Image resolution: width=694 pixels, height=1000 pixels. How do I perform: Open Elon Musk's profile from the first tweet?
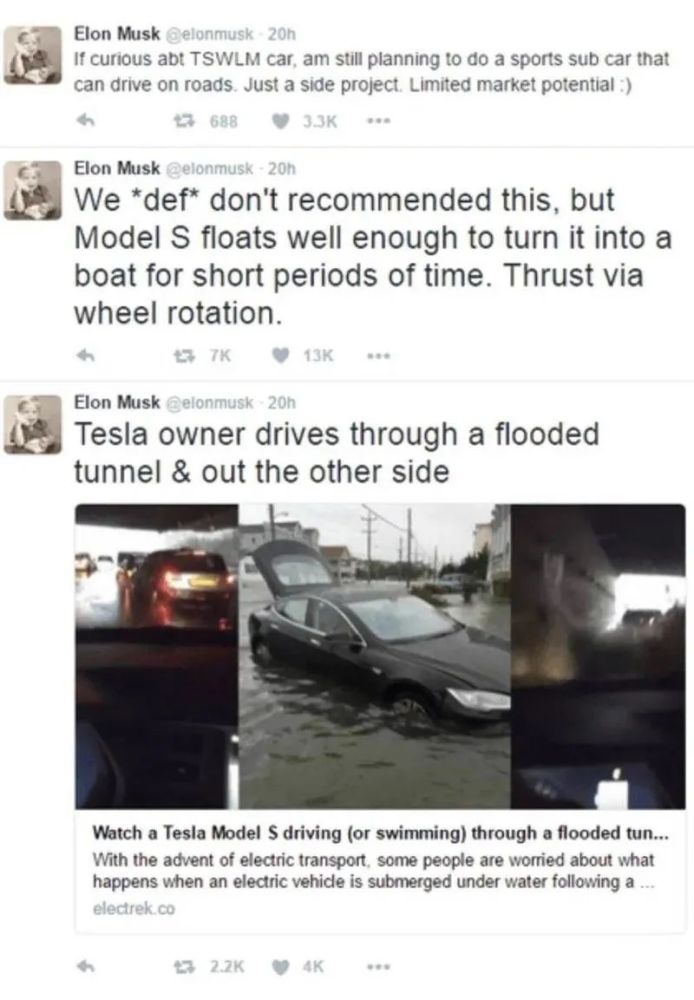117,33
